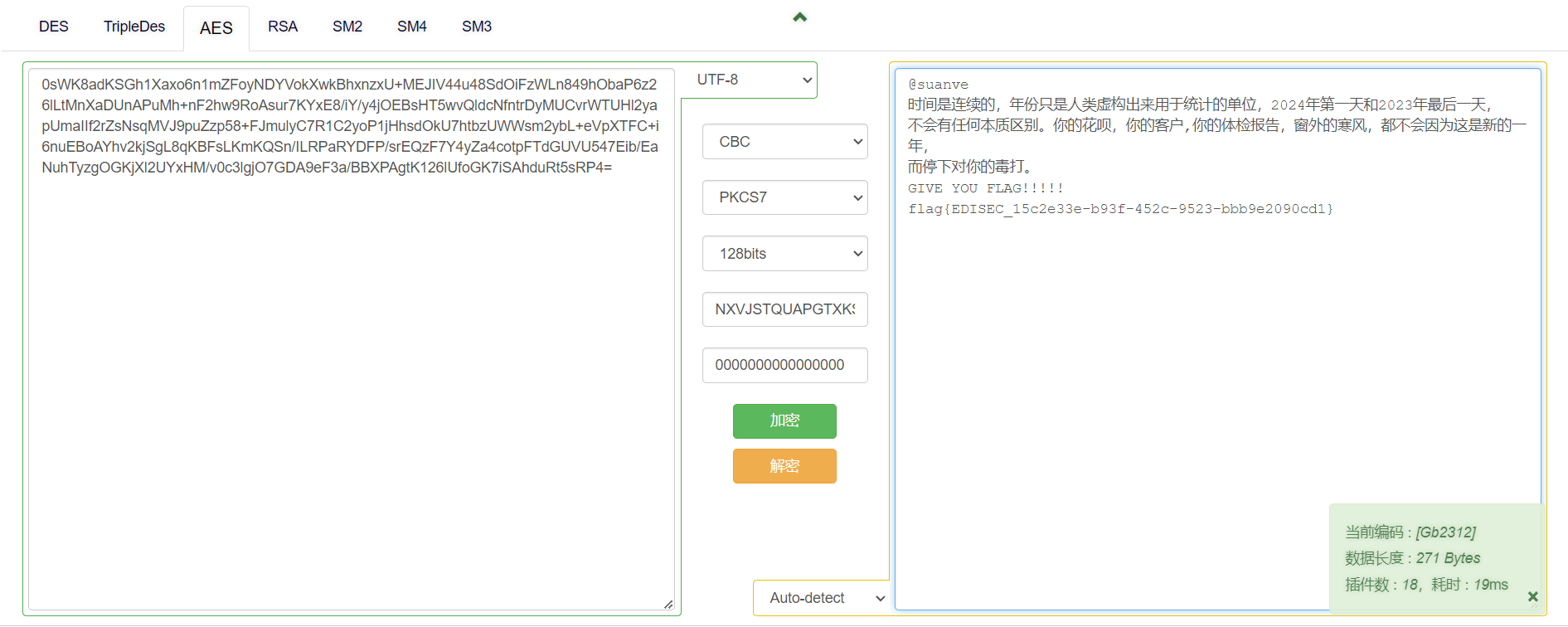Click the orange 解密 decrypt button
Screen dimensions: 1568x627
pyautogui.click(x=784, y=466)
